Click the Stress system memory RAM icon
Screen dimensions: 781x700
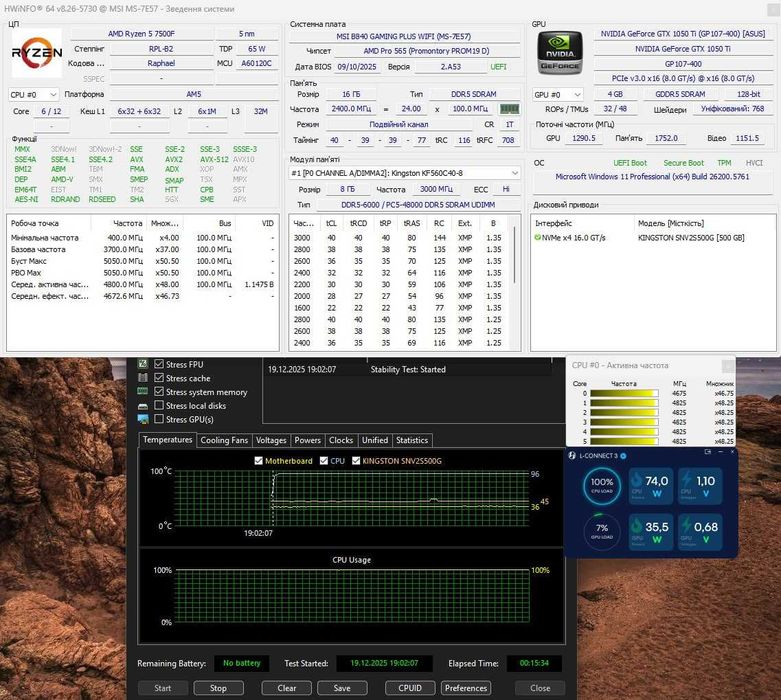[x=143, y=392]
